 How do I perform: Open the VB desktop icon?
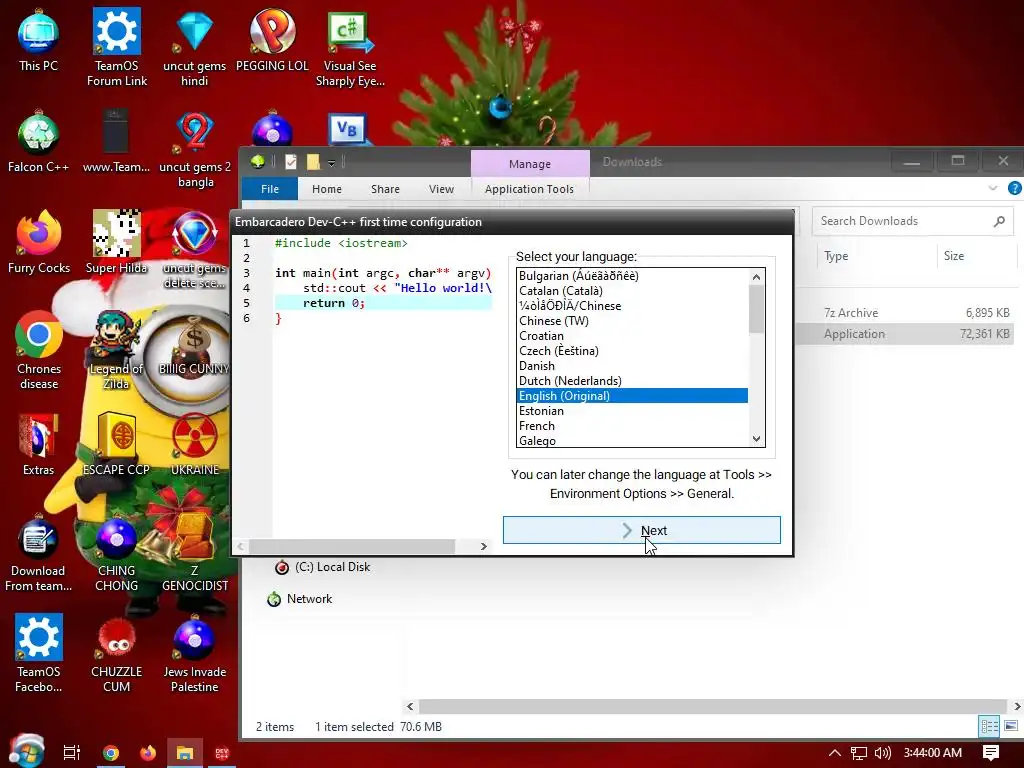(349, 129)
